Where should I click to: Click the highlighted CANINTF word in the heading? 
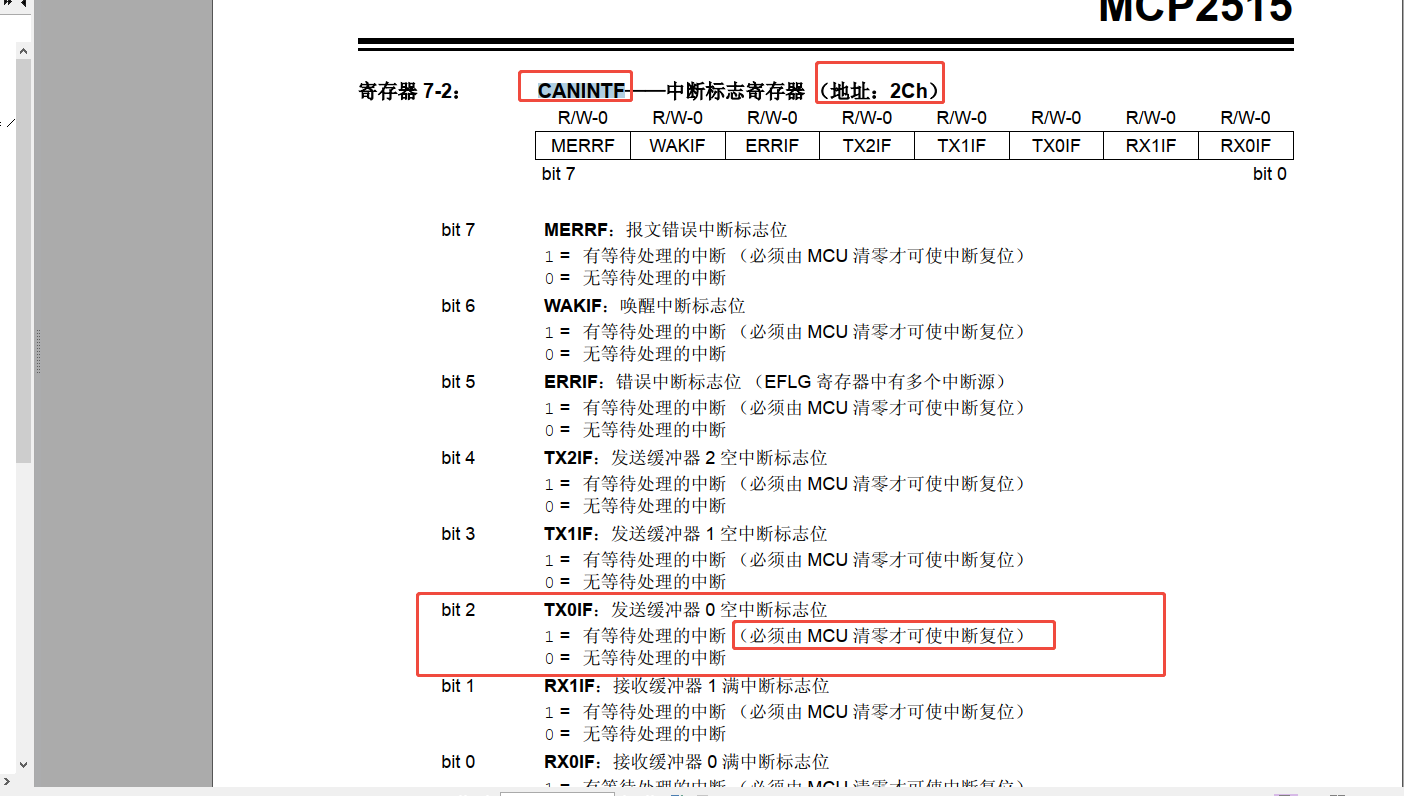581,91
